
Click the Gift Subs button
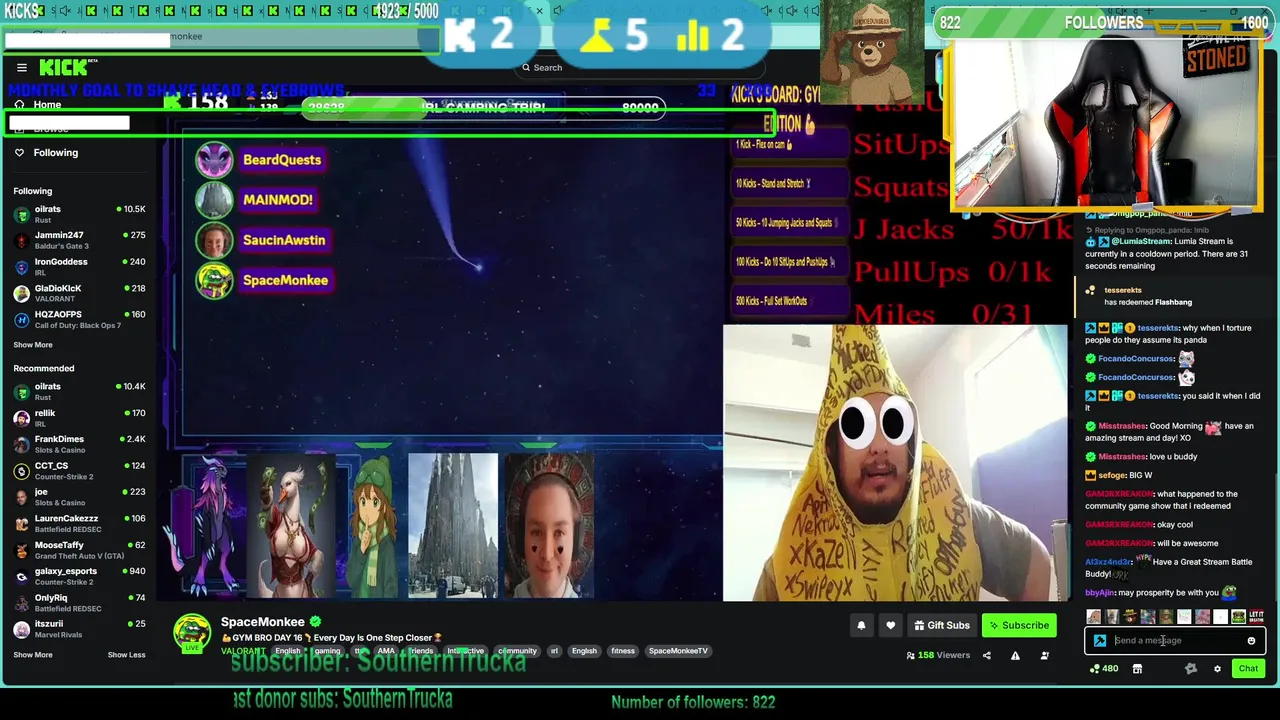(x=942, y=626)
